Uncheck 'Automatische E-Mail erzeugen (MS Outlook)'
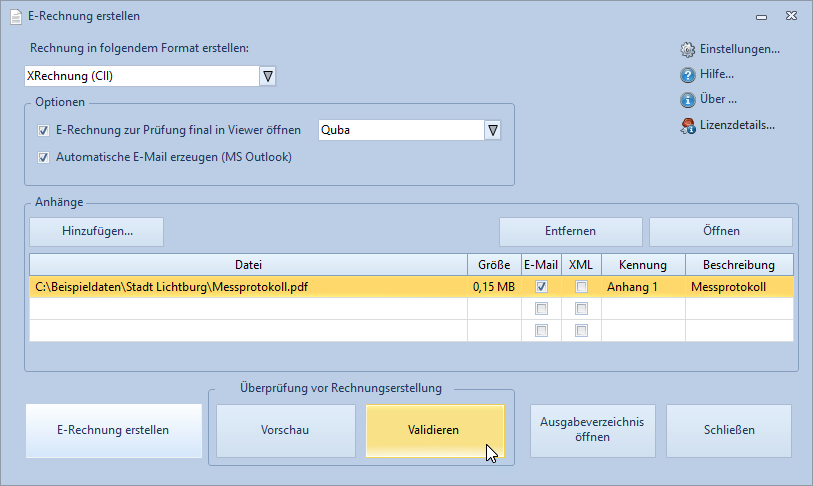Viewport: 813px width, 486px height. coord(44,157)
